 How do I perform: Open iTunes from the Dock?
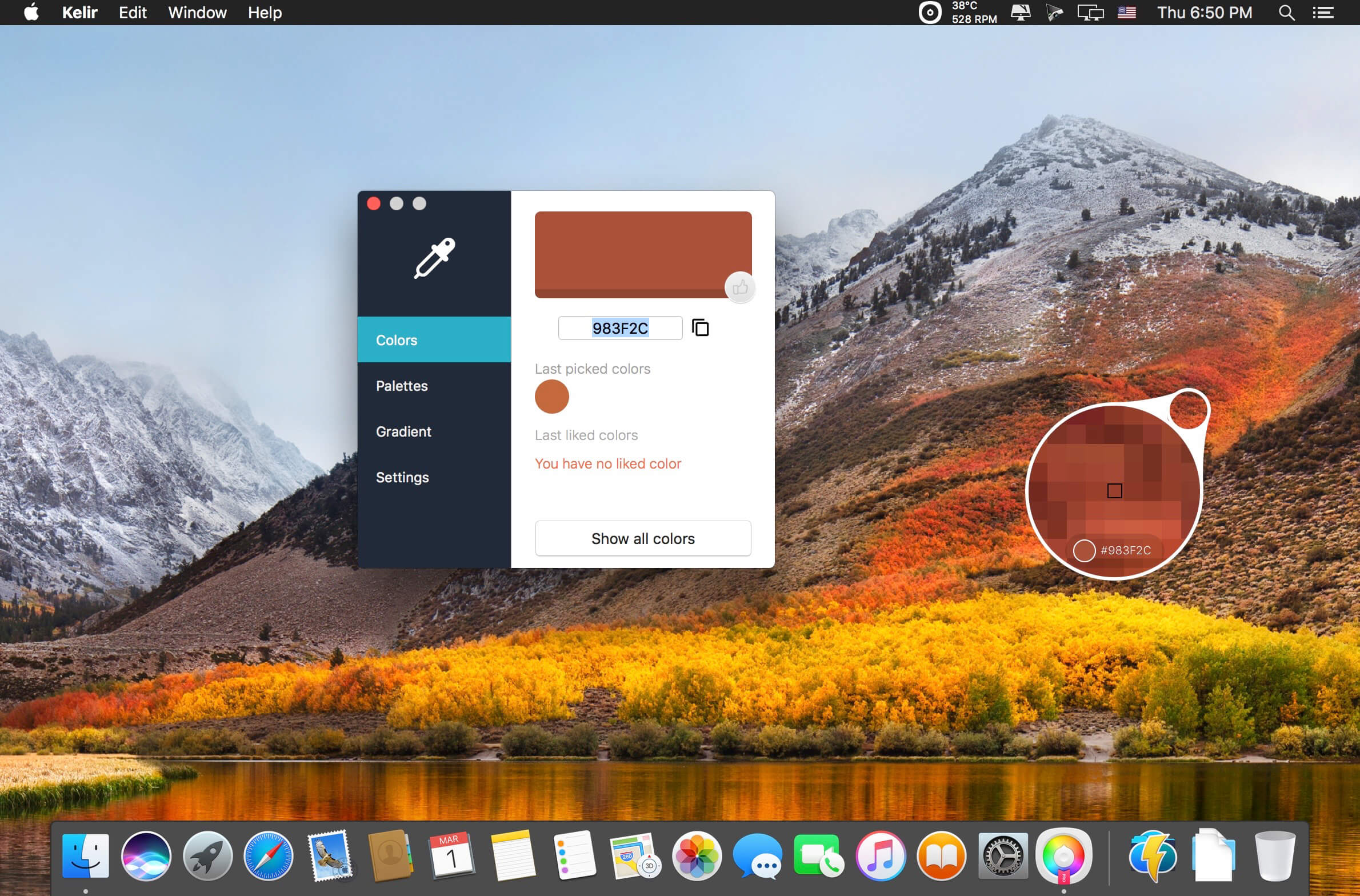click(881, 856)
